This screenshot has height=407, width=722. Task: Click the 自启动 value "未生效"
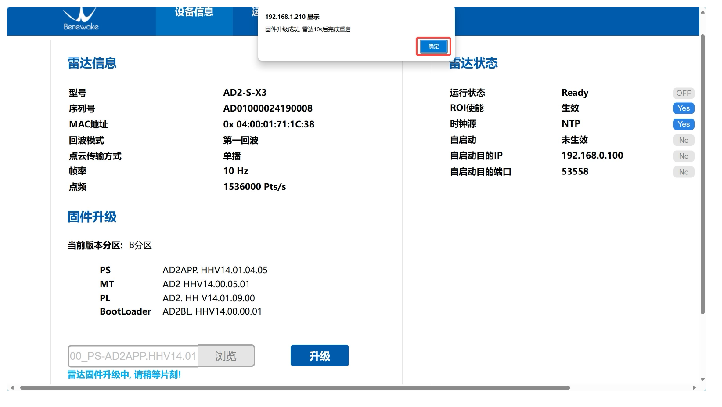(574, 140)
